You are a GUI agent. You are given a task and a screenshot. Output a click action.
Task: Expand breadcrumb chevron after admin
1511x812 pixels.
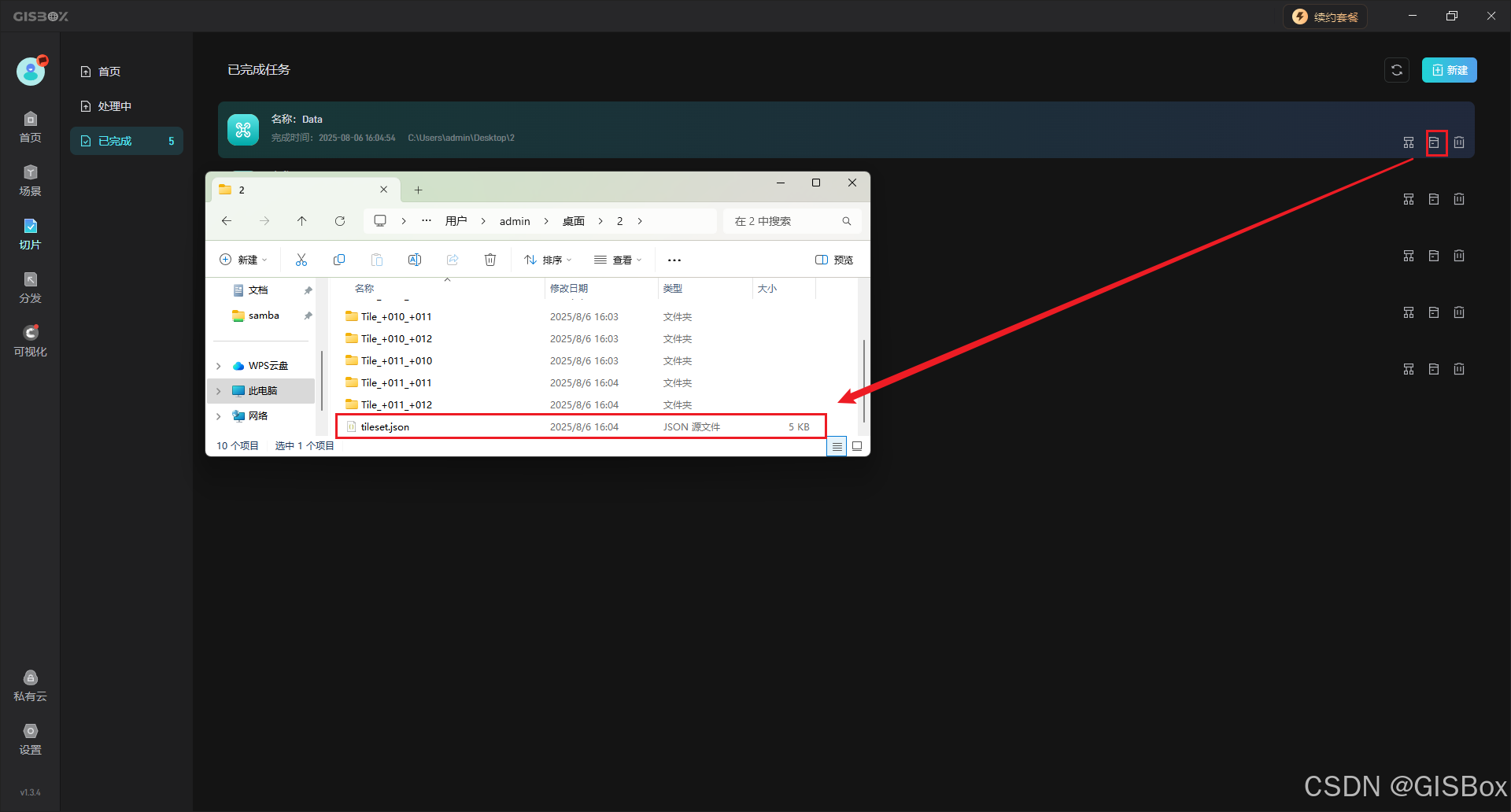(546, 221)
